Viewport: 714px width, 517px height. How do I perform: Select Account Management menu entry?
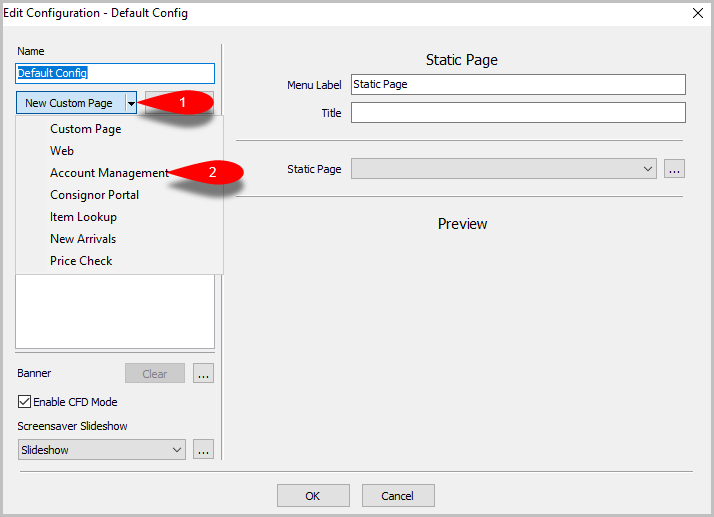click(x=119, y=173)
